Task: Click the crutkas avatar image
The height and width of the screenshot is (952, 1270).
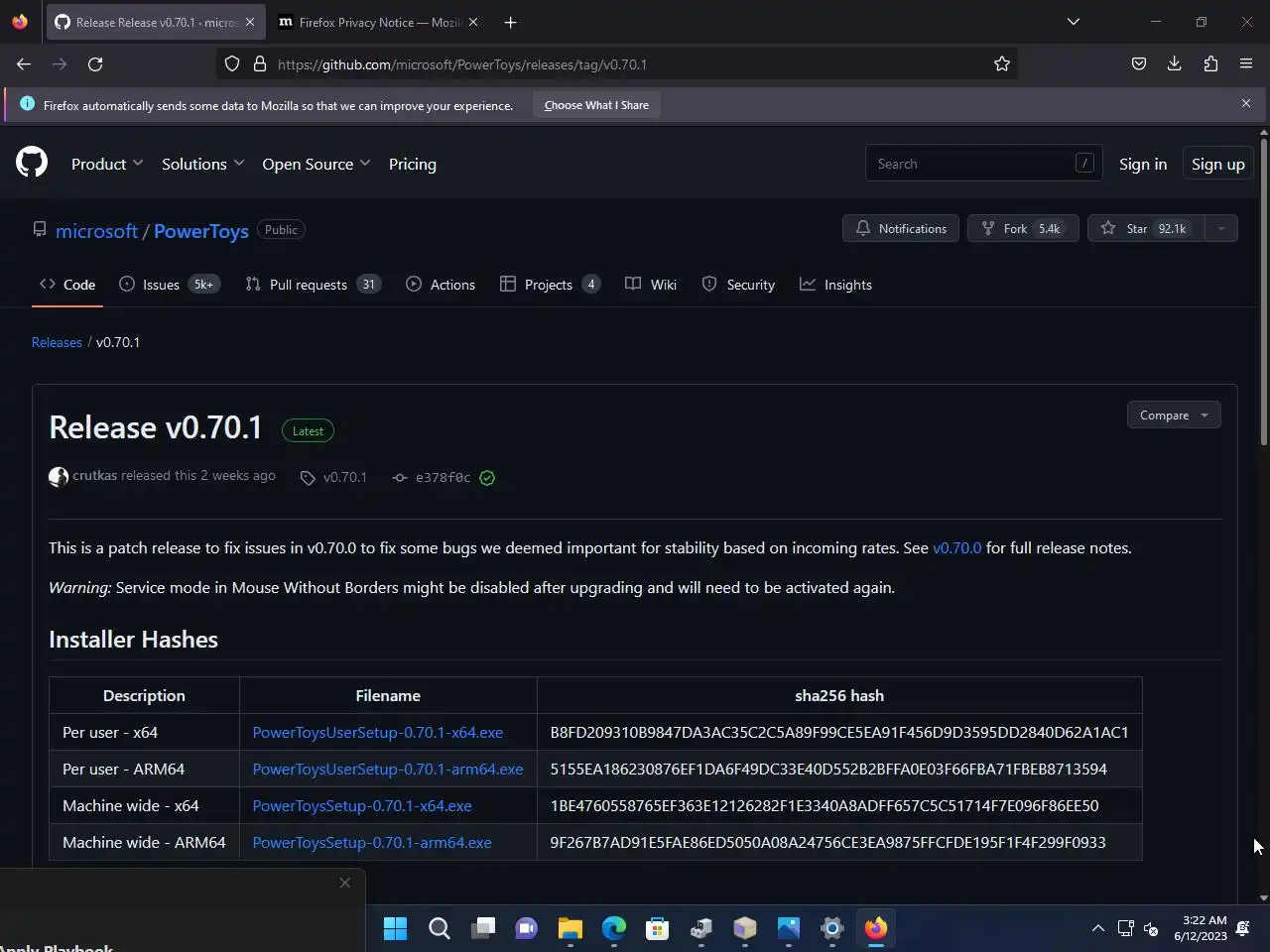Action: coord(59,477)
